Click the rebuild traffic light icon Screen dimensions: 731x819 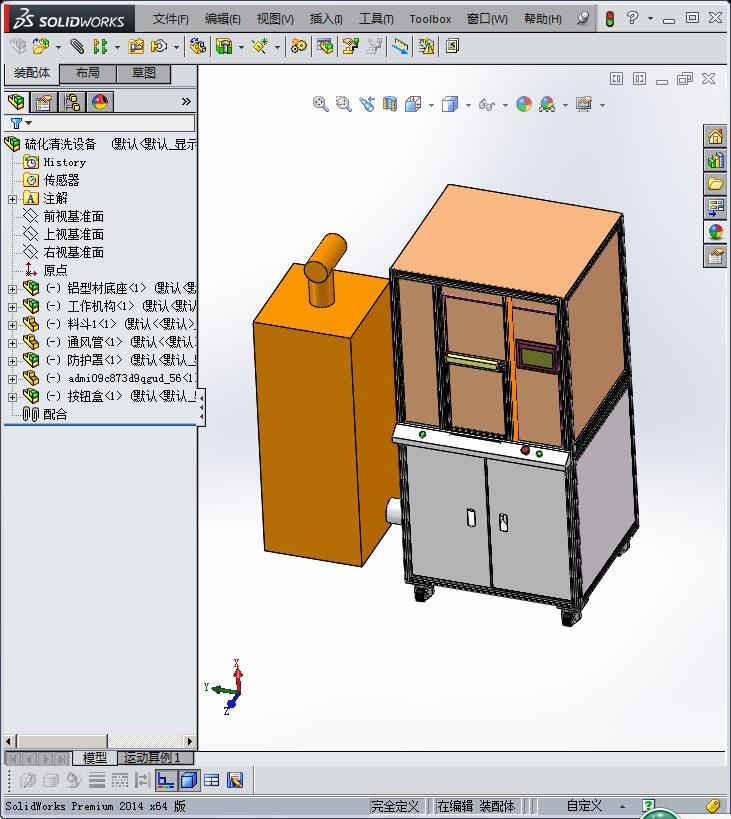[x=609, y=19]
